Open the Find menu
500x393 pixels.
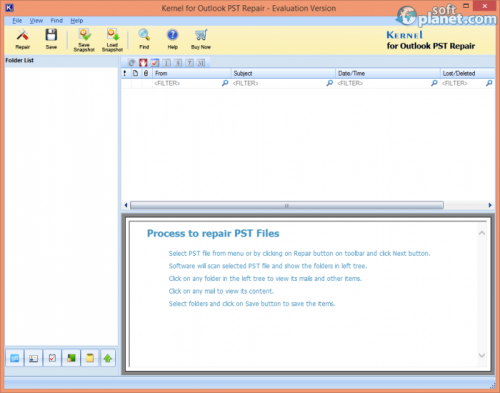(x=57, y=21)
